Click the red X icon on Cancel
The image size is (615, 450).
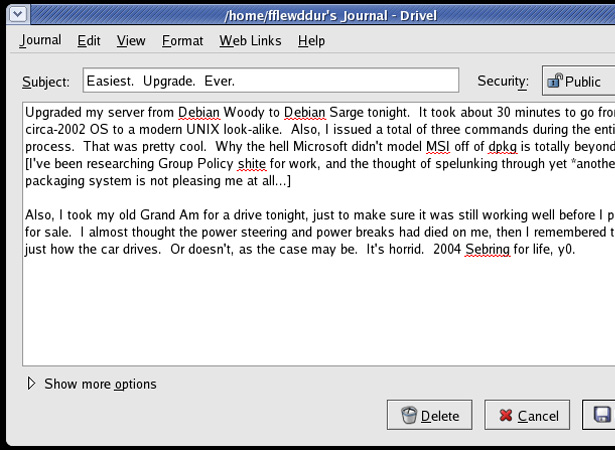506,415
